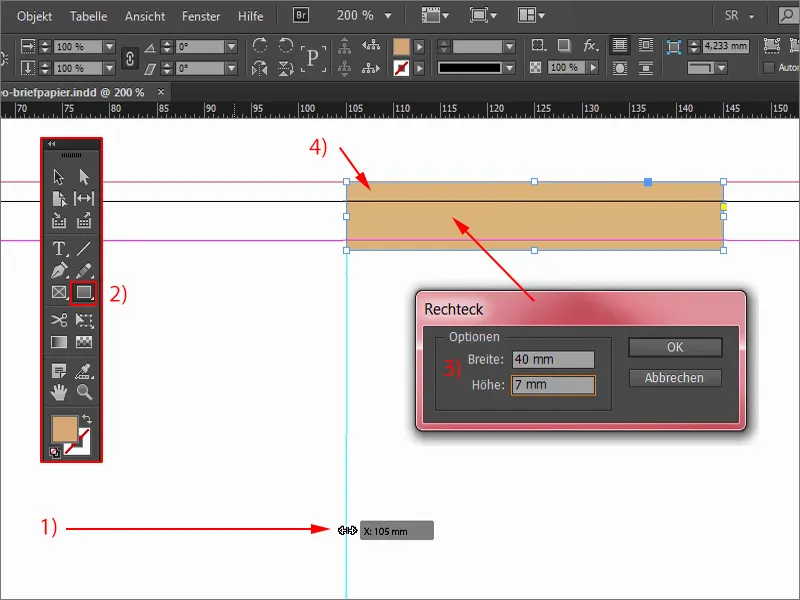Rotate object 90° clockwise

[260, 45]
